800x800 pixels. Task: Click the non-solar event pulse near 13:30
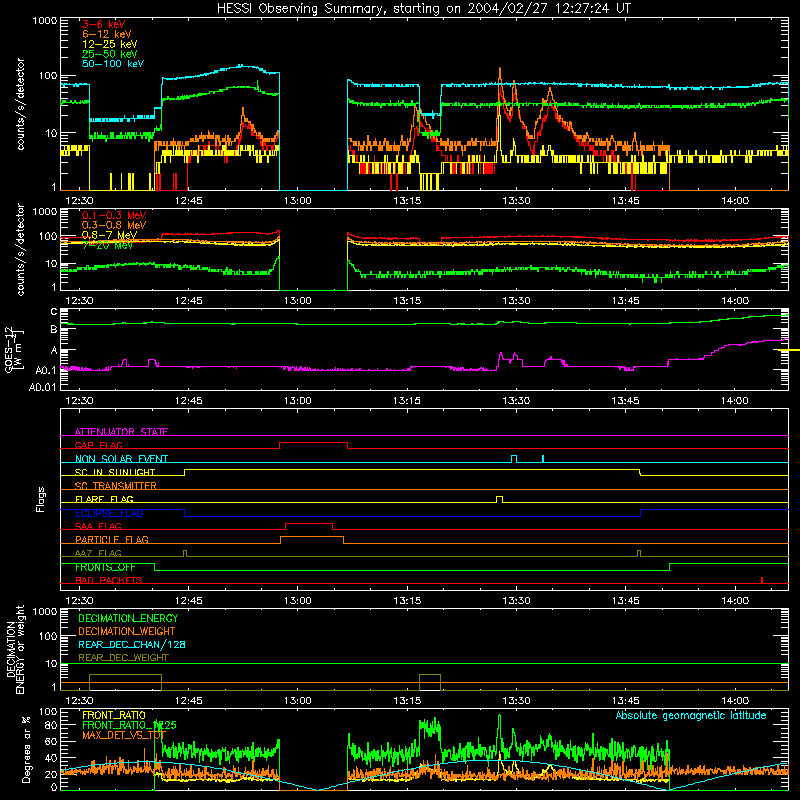coord(514,459)
